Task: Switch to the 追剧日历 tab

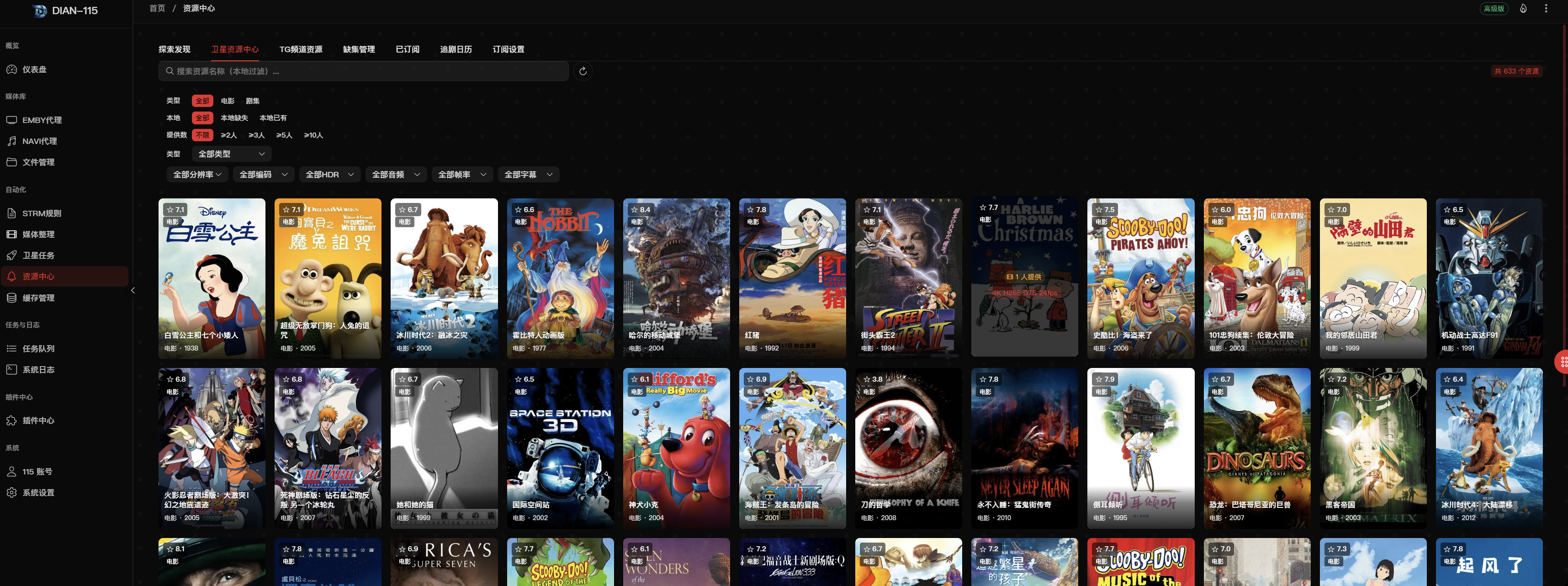Action: point(456,49)
